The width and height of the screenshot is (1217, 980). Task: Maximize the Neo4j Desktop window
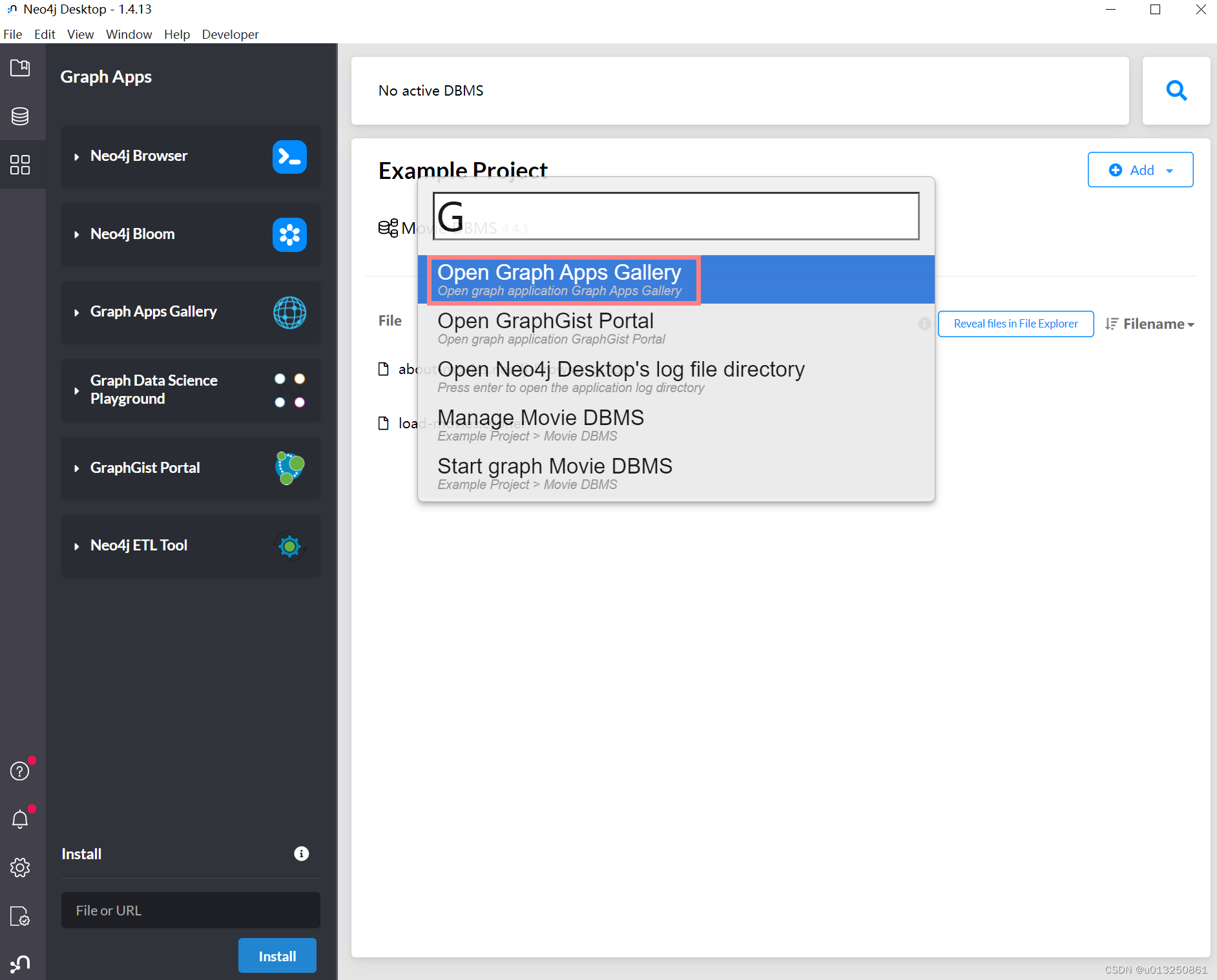coord(1156,9)
